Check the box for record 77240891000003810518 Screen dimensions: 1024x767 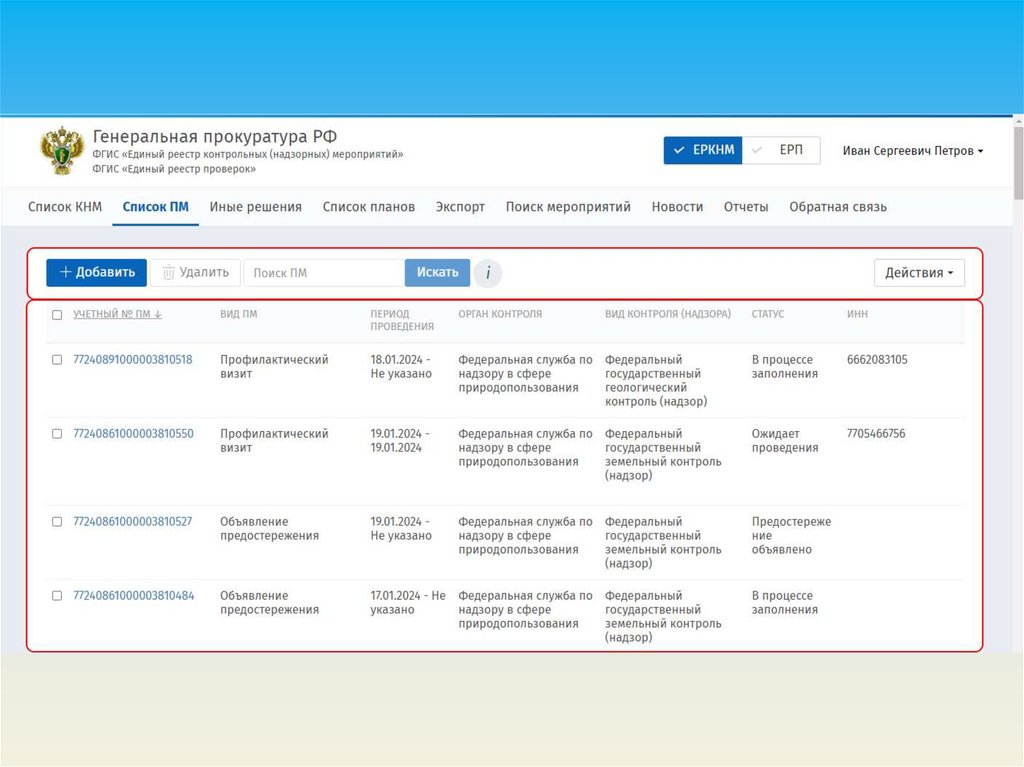click(x=57, y=360)
